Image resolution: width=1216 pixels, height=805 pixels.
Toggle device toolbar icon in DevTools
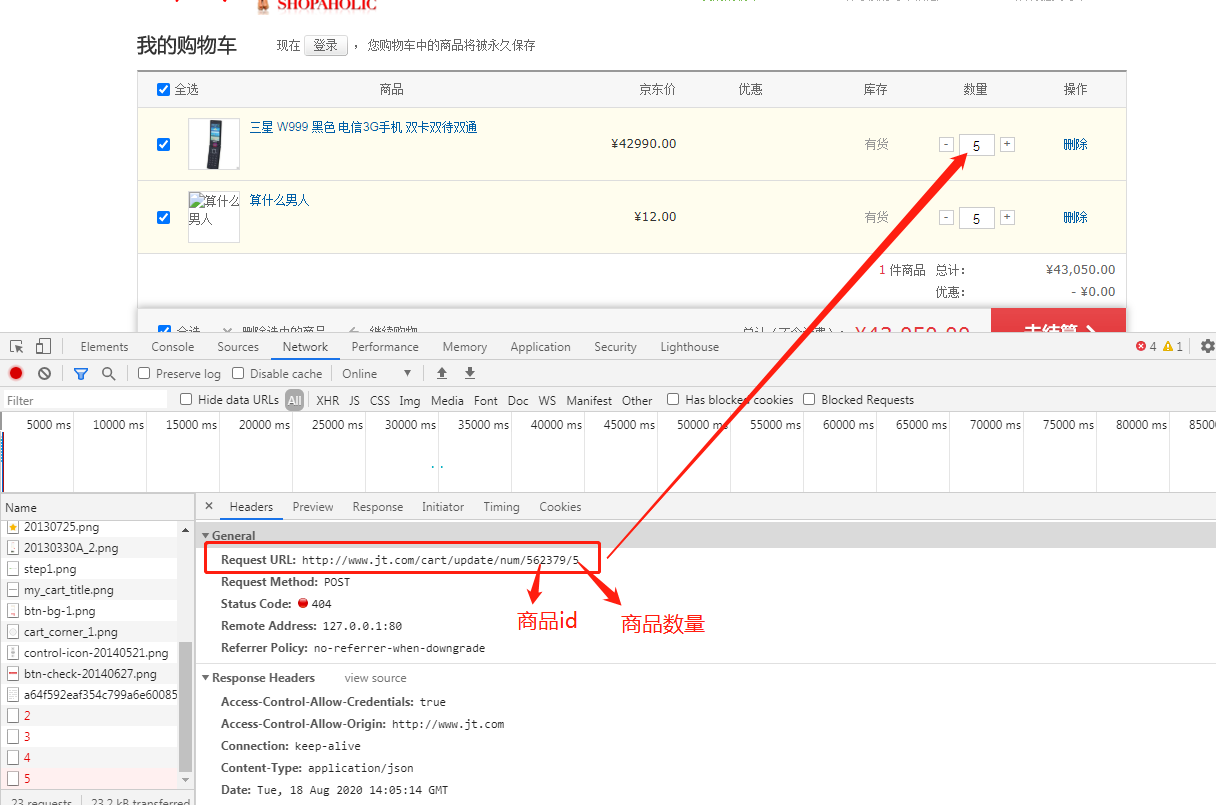(43, 346)
